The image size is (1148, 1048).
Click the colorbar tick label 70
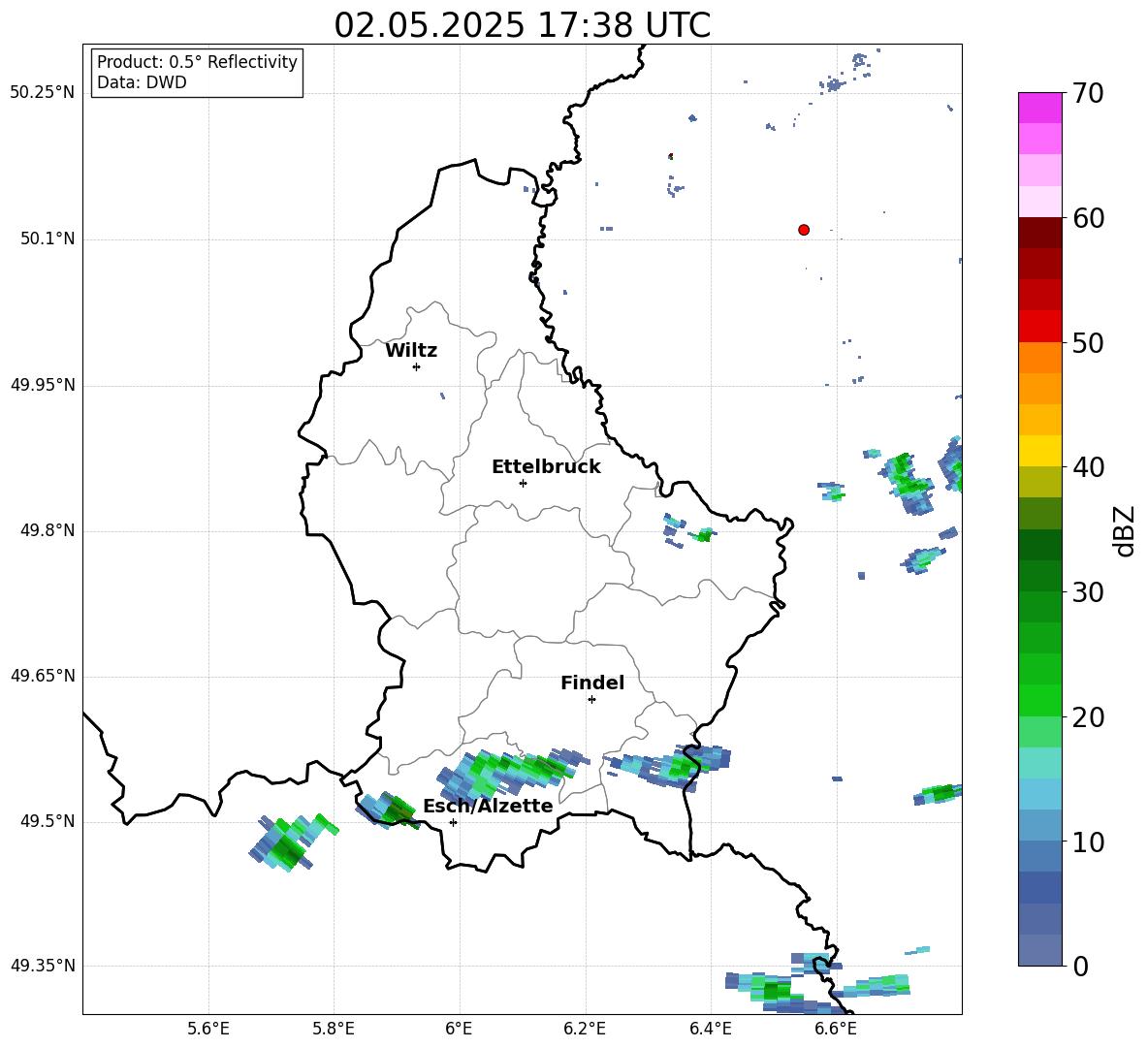(x=1088, y=93)
